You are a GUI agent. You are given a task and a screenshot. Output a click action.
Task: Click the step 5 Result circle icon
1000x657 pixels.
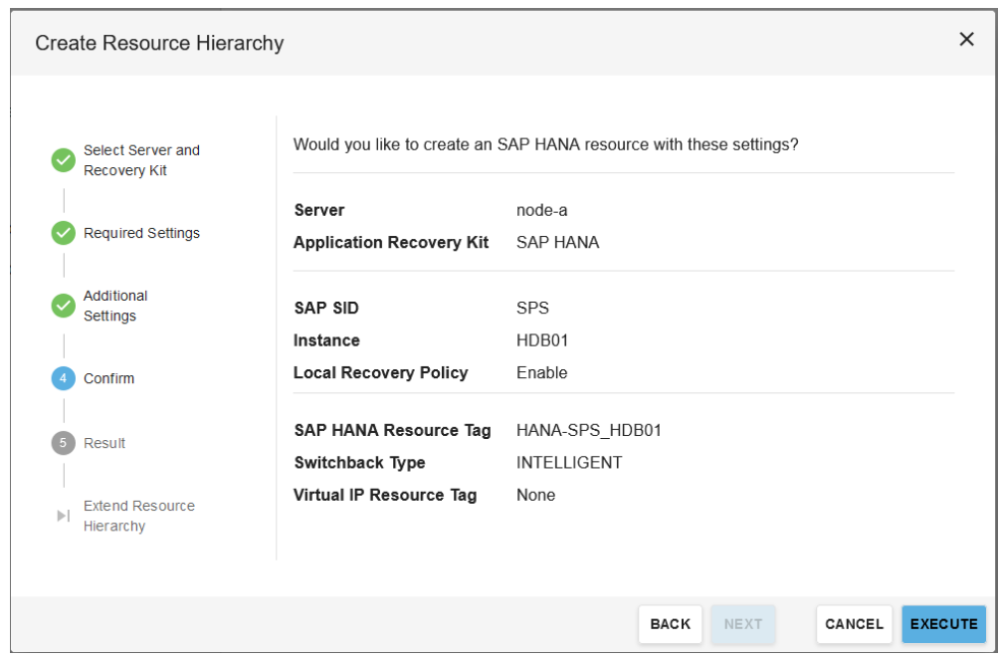tap(63, 443)
